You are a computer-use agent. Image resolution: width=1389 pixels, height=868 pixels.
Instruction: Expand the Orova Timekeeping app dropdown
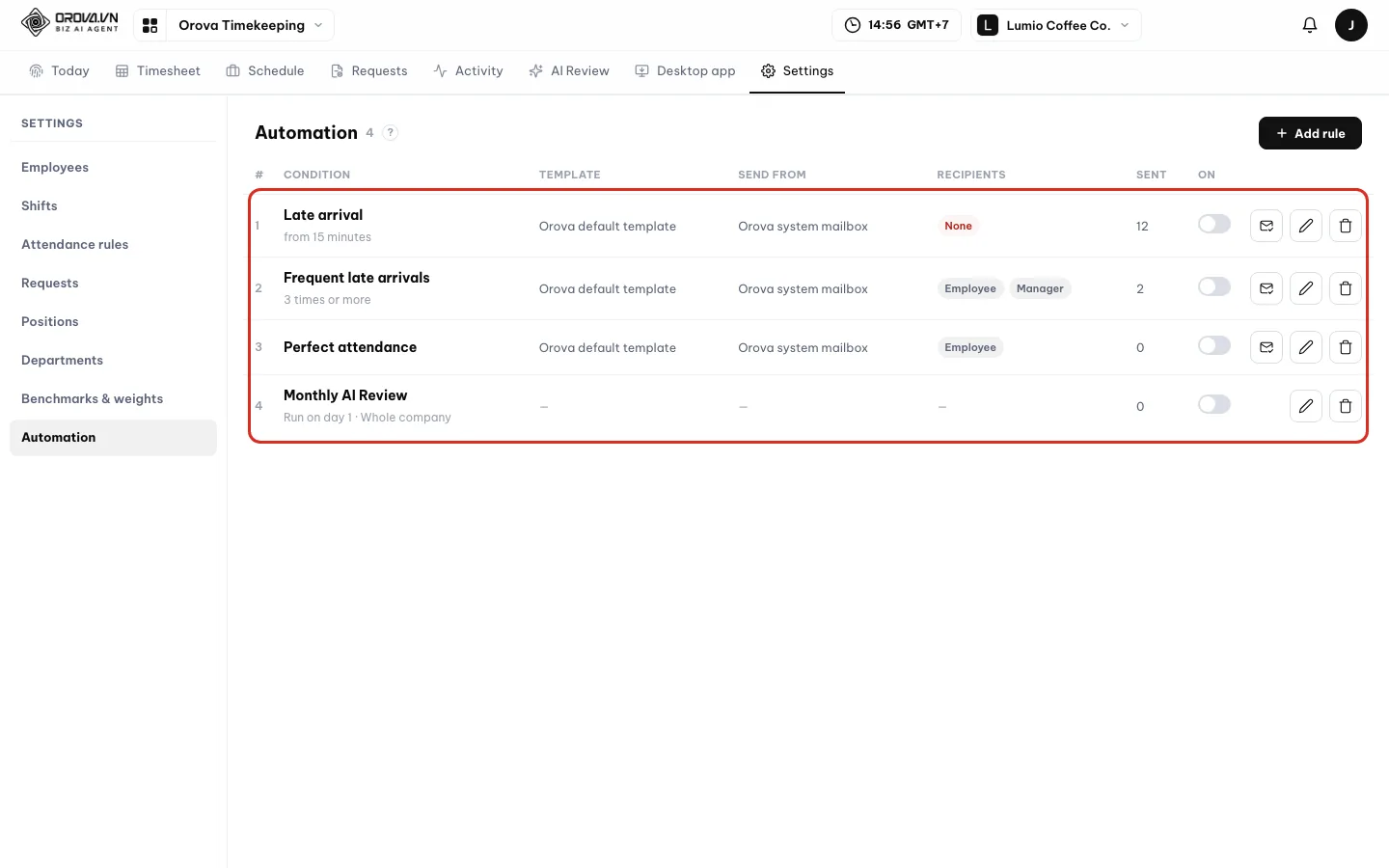(250, 25)
